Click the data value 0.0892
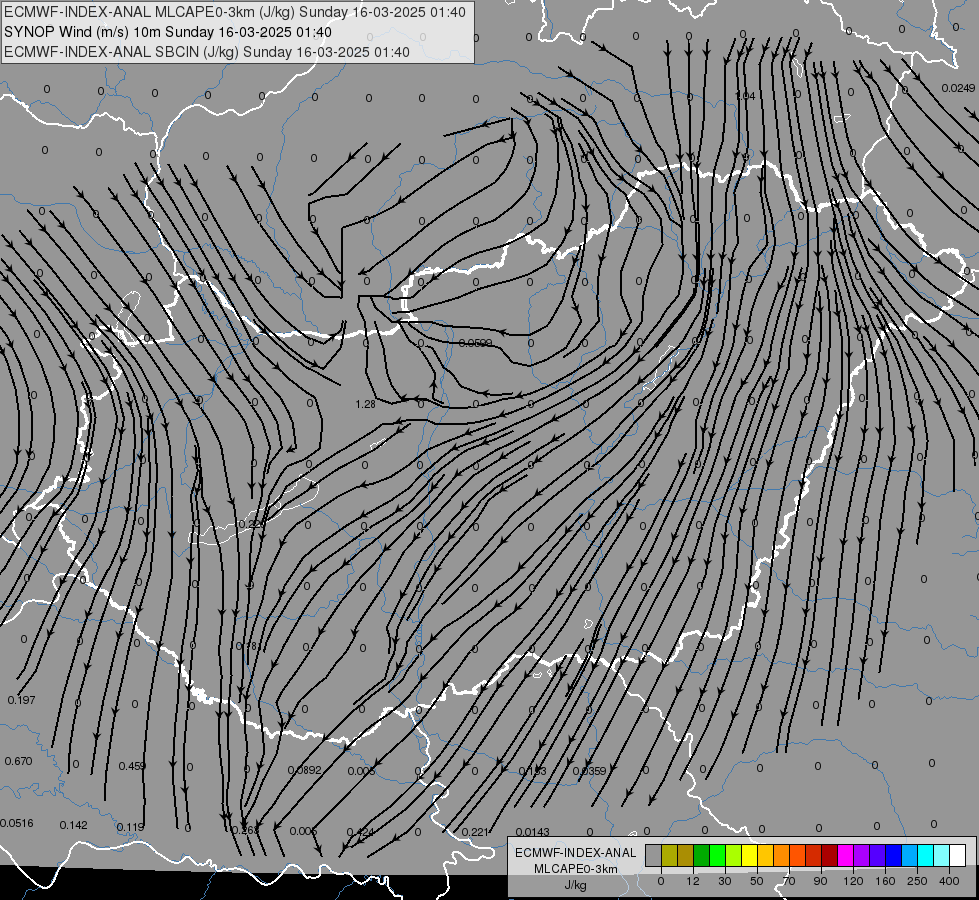Screen dimensions: 979x900 (x=305, y=770)
